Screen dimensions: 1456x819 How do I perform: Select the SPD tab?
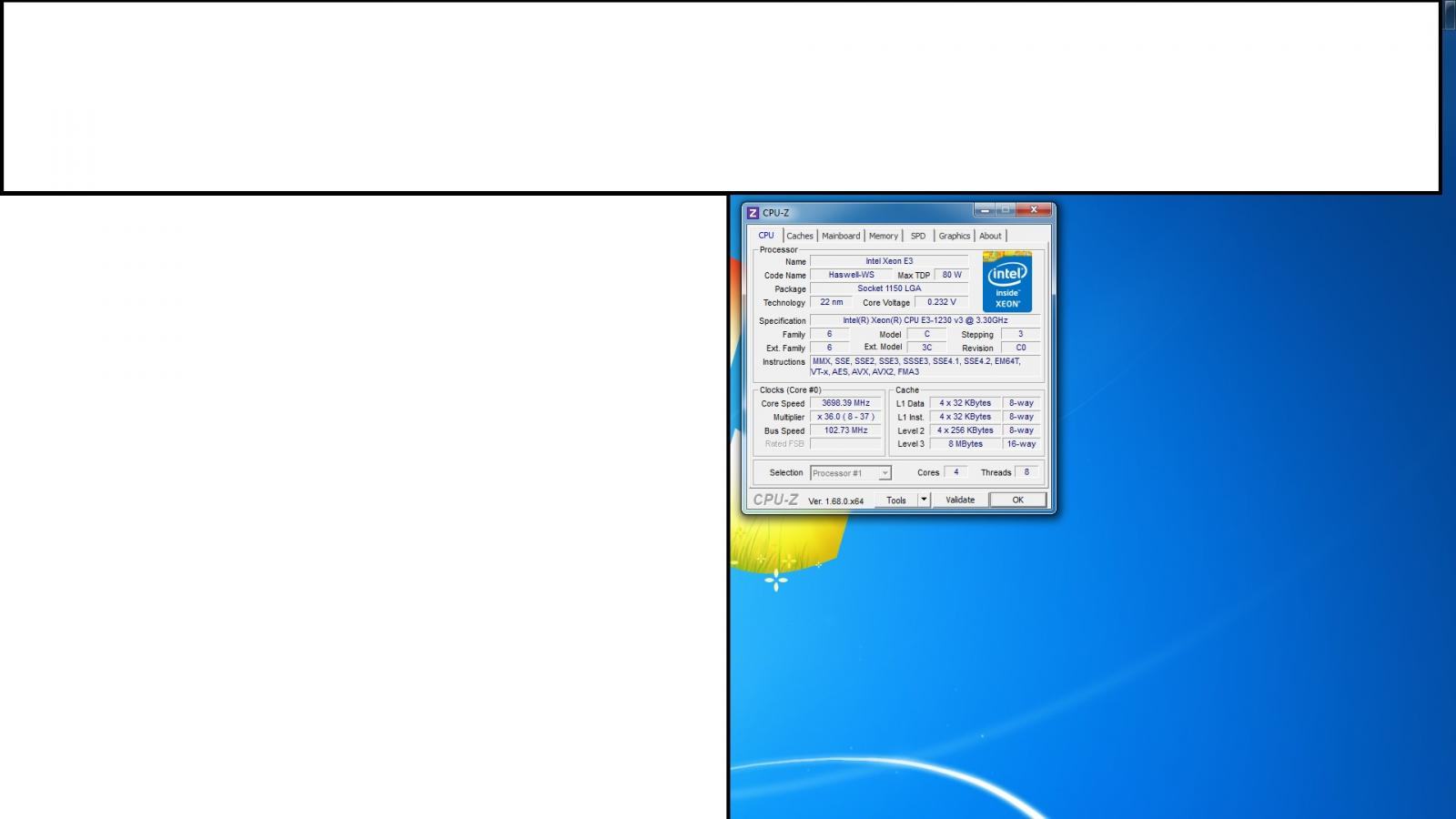(918, 236)
